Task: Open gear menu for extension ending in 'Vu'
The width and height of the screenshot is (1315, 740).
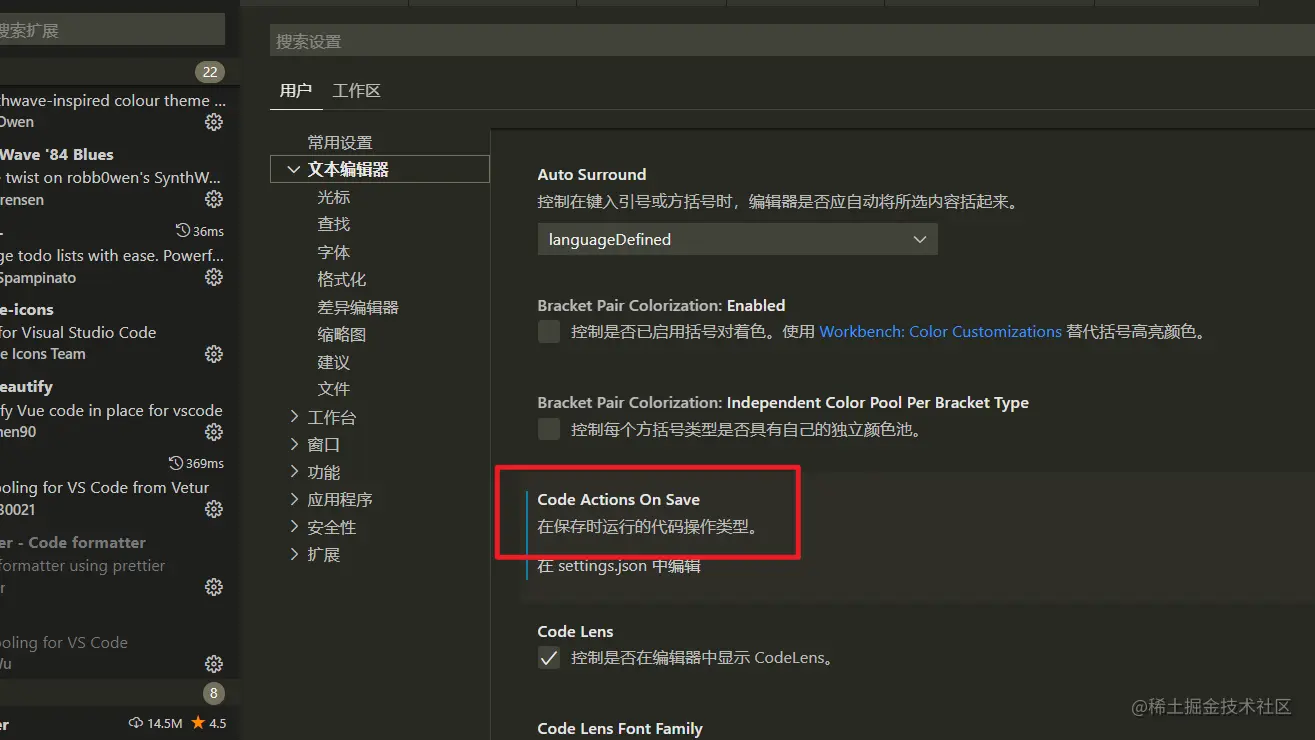Action: (214, 664)
